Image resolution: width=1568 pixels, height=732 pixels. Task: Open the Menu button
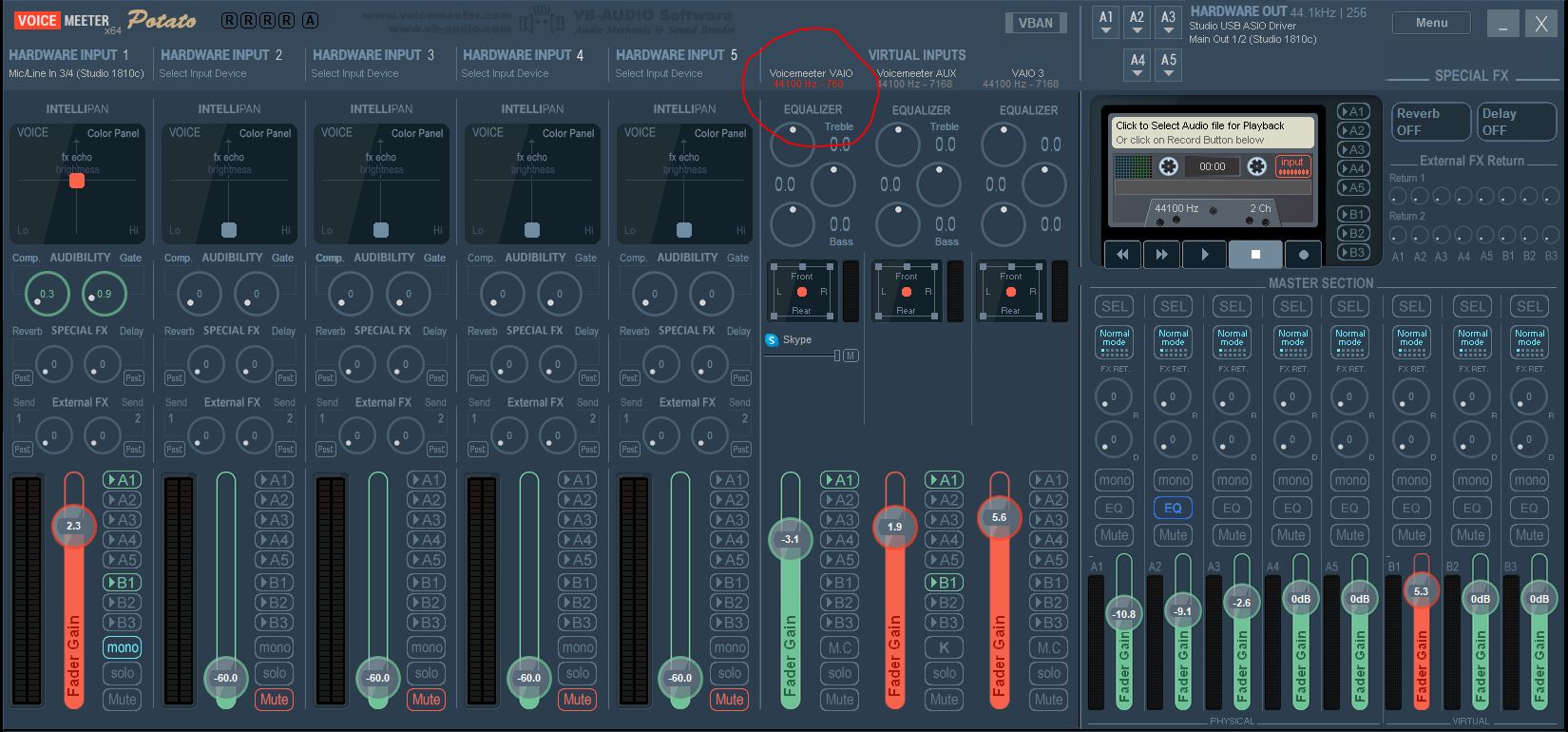click(x=1431, y=23)
